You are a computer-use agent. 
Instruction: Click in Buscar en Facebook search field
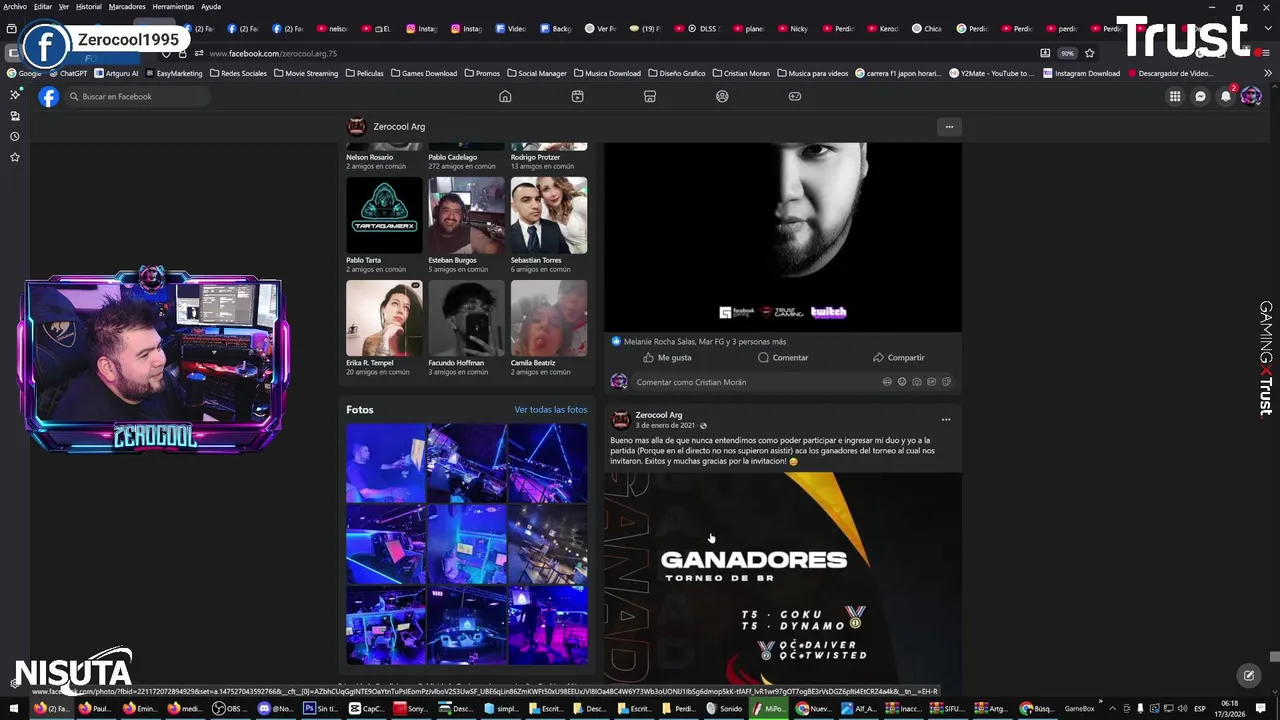pos(138,96)
